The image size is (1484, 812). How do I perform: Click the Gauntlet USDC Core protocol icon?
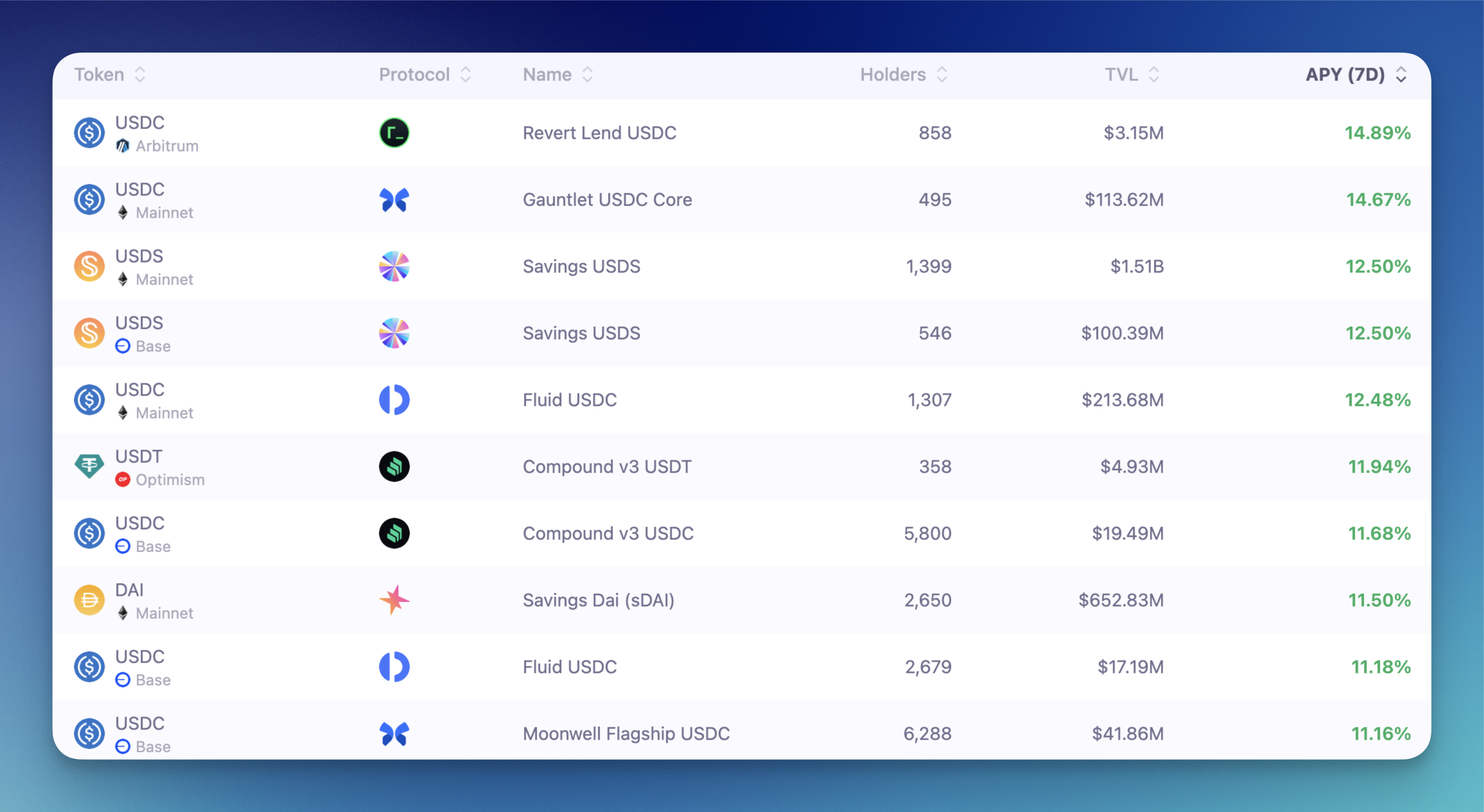[394, 200]
